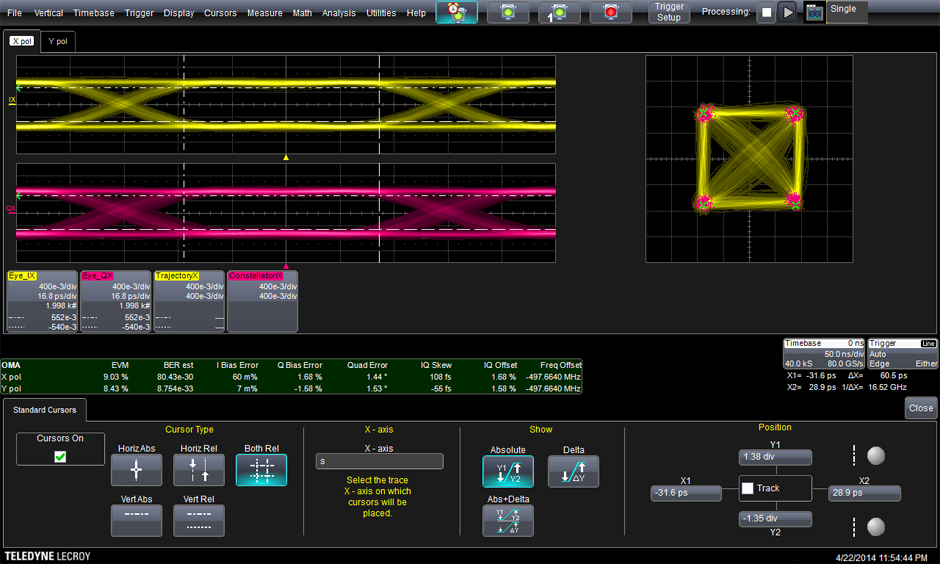Close the Standard Cursors panel
The height and width of the screenshot is (564, 940).
click(x=920, y=408)
